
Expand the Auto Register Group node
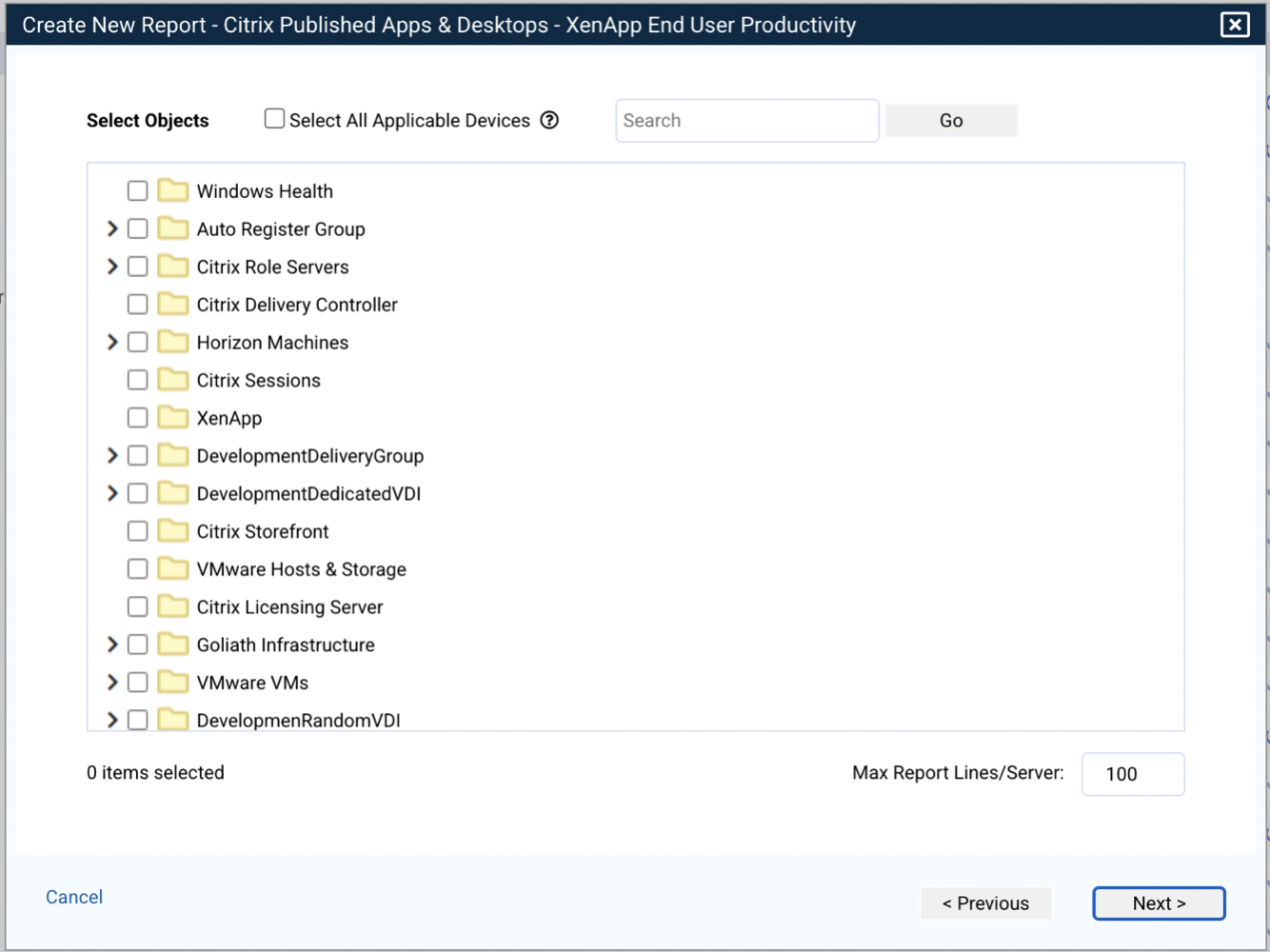(x=112, y=228)
